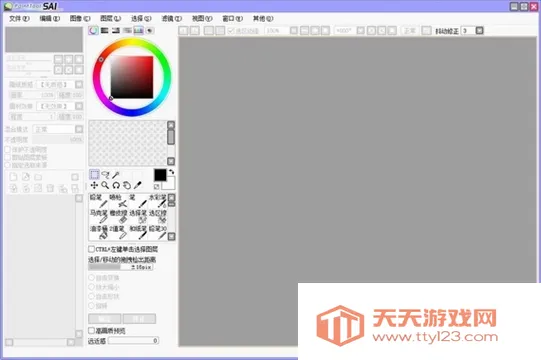Click the scratchpad scroll-up arrow
Screen dimensions: 541x360
(x=171, y=125)
